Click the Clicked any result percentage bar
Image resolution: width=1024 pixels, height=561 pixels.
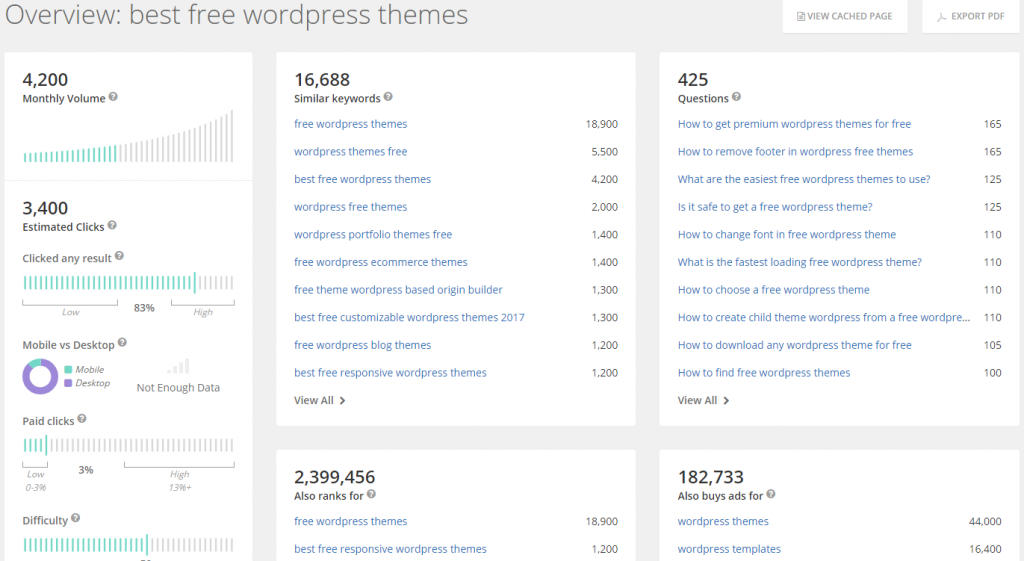point(128,283)
